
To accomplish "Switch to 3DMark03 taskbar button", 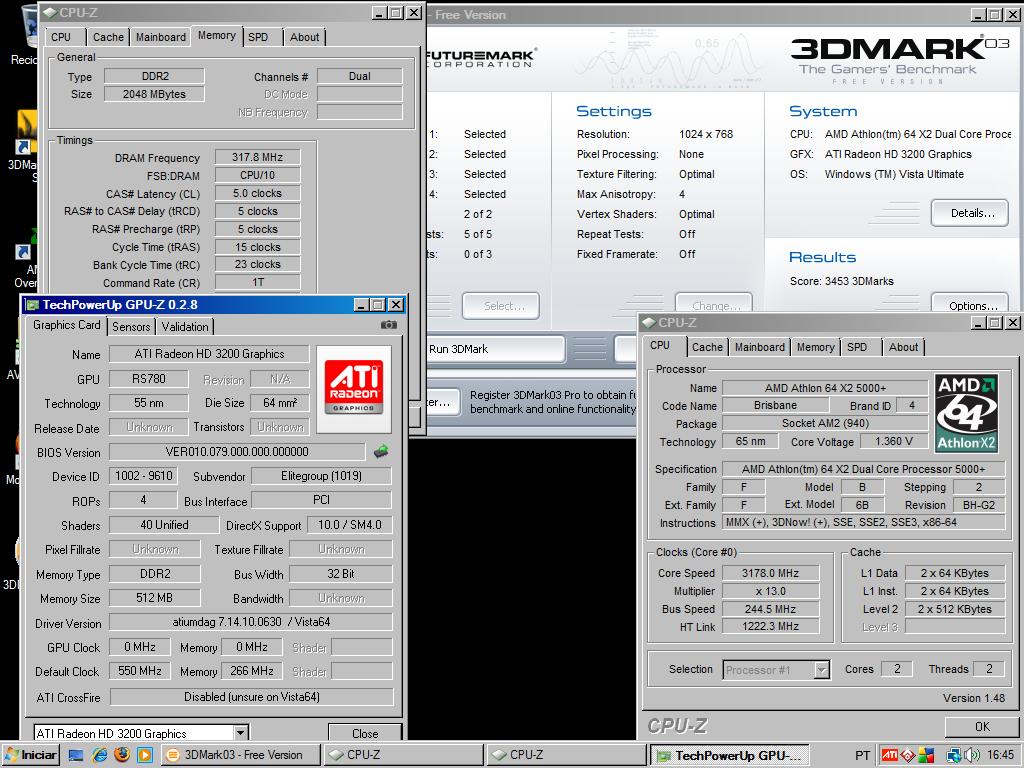I will (241, 755).
